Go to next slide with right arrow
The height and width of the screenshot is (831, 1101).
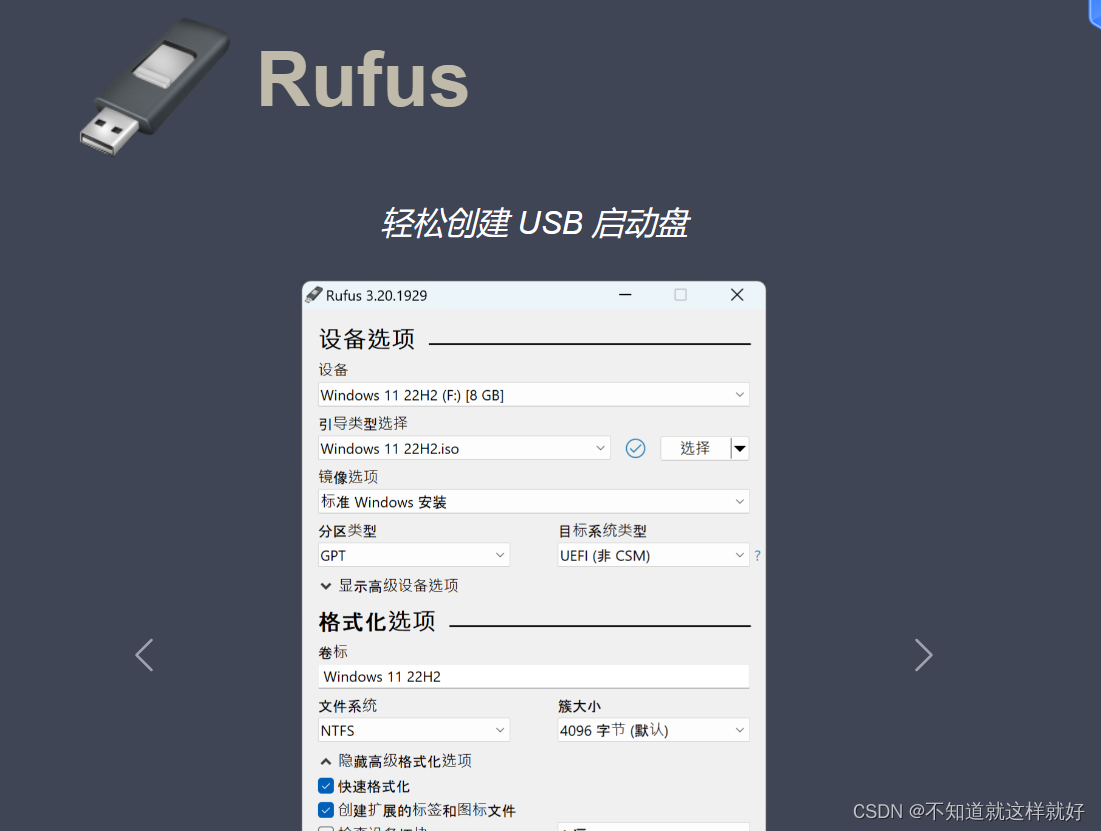[923, 655]
